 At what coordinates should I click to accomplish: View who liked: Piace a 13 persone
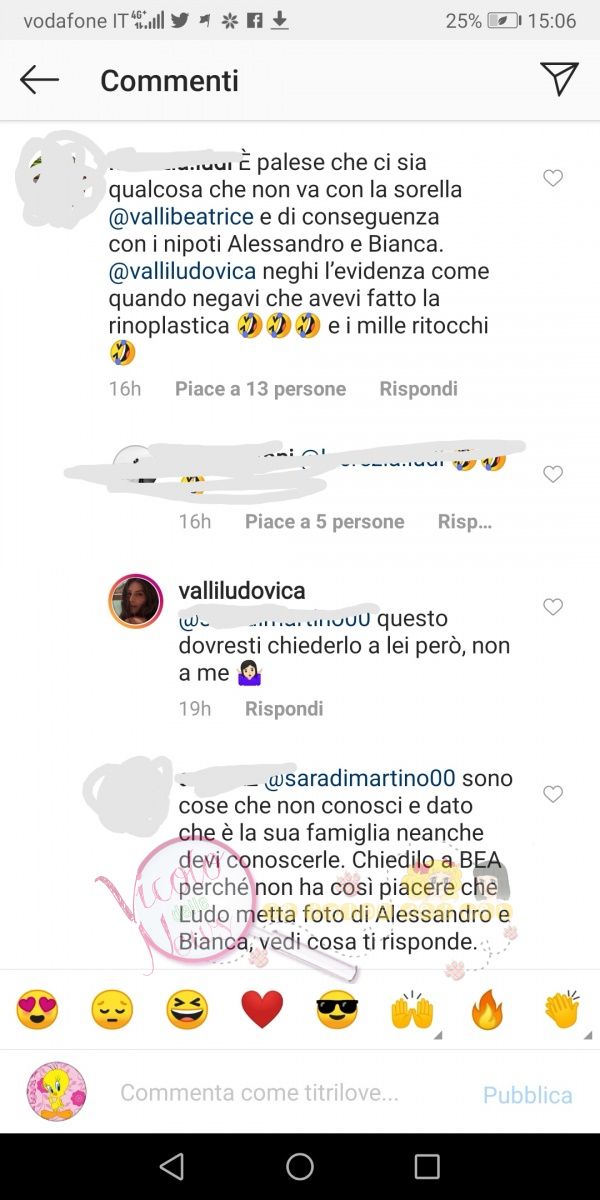coord(260,389)
